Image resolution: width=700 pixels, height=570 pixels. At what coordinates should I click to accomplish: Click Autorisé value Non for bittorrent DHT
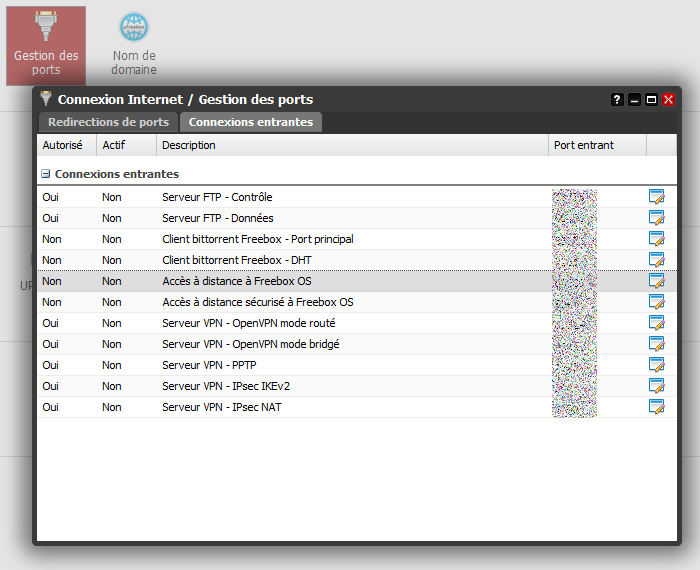(x=52, y=260)
